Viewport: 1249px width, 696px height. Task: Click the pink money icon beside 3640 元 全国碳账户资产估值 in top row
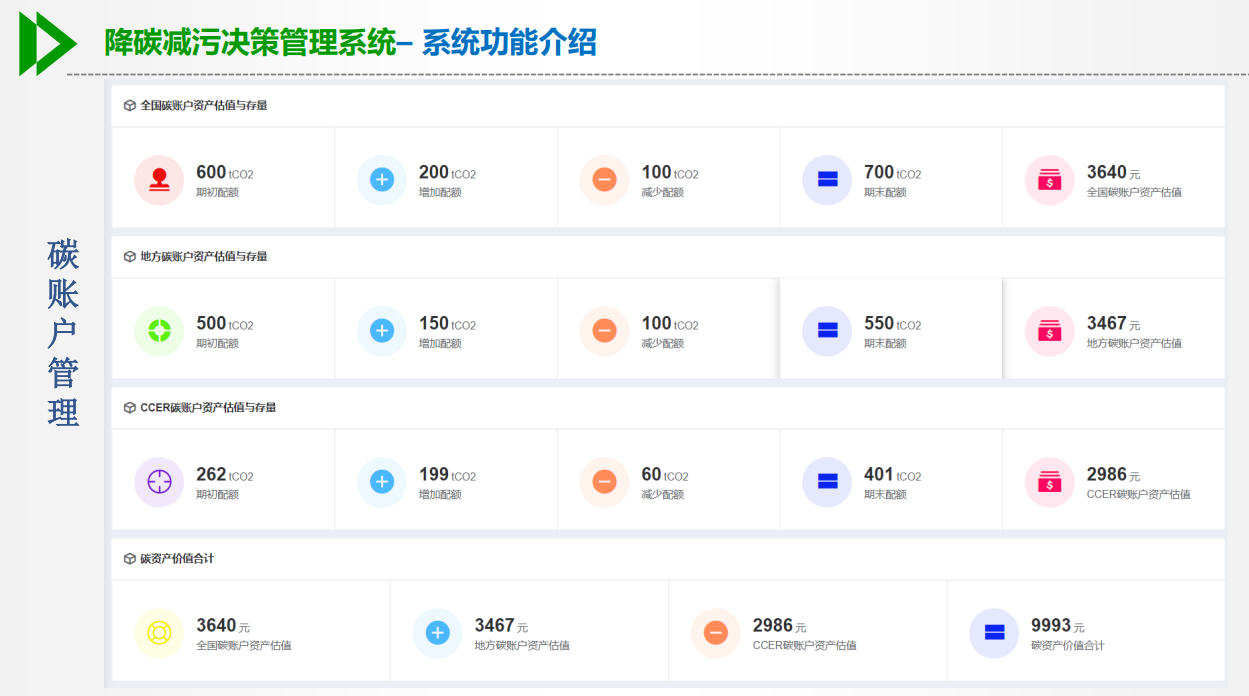click(x=1049, y=180)
